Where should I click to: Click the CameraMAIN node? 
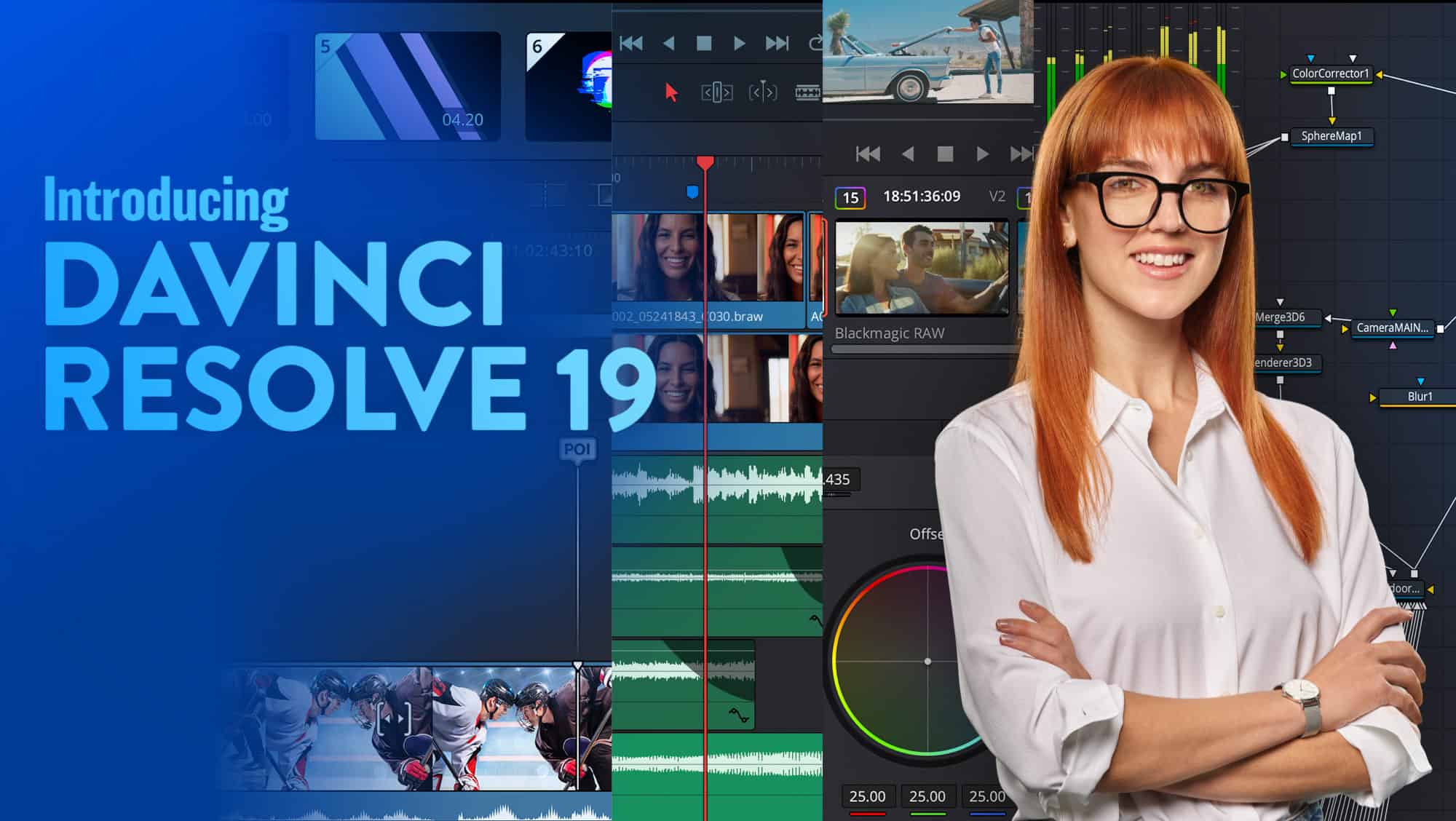tap(1392, 328)
